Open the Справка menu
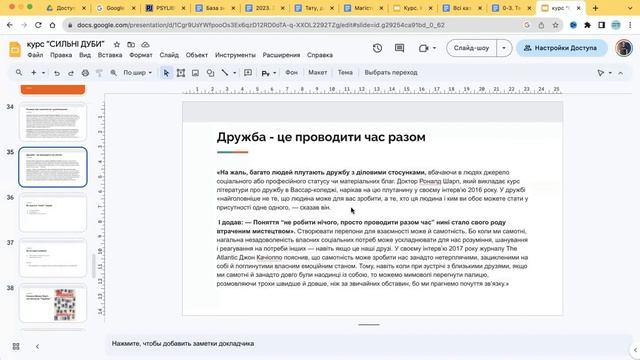Viewport: 640px width, 360px height. click(x=320, y=55)
